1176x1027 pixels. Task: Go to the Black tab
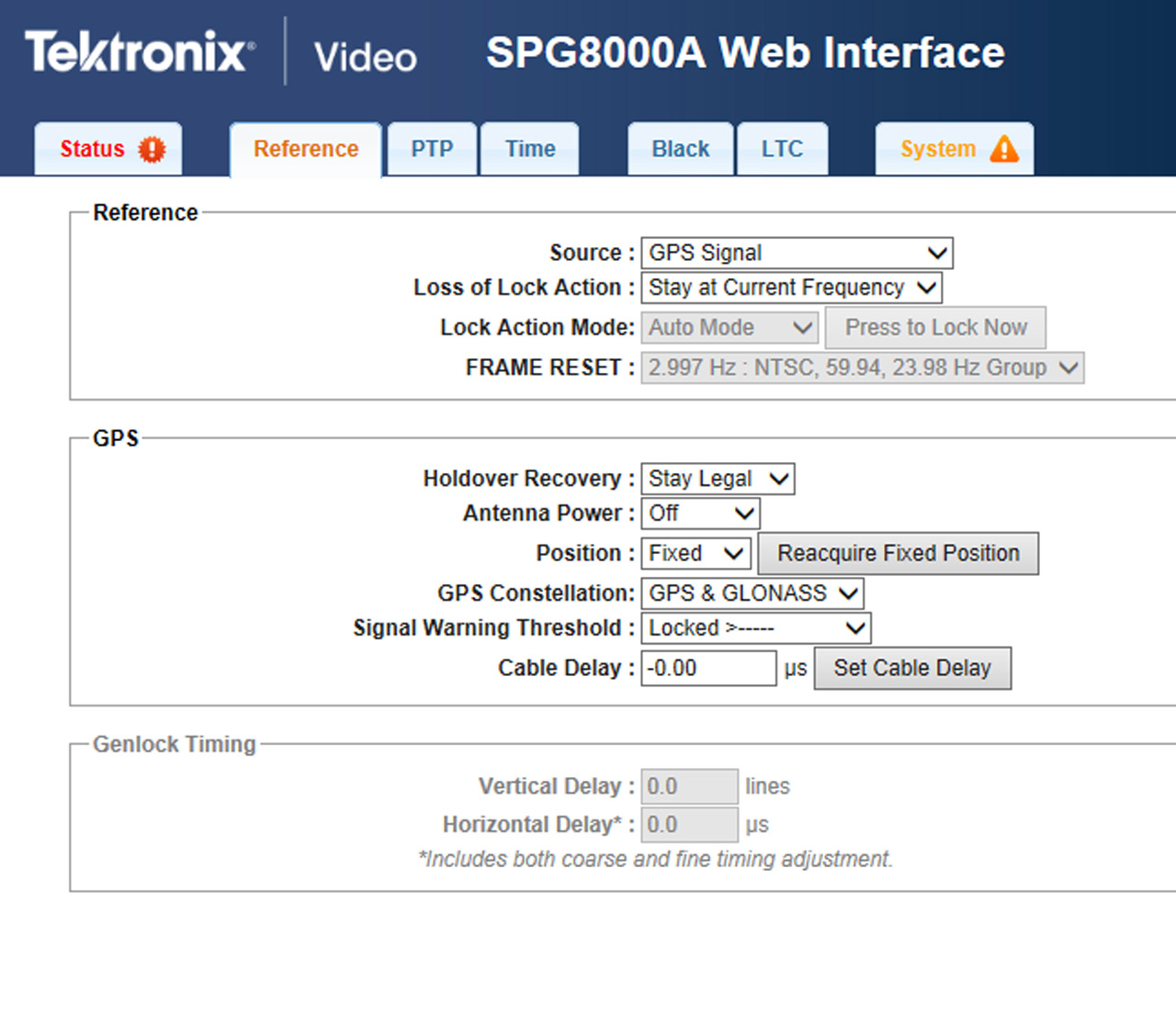click(680, 149)
